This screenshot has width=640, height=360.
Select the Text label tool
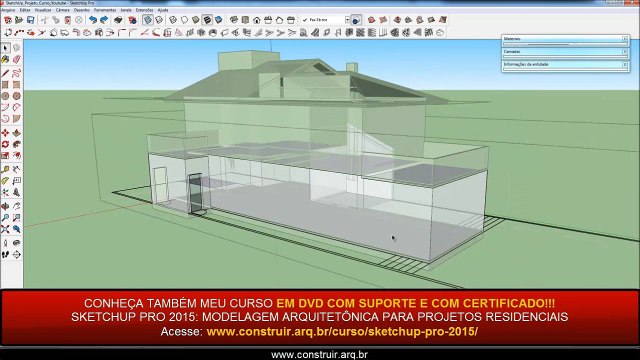click(16, 181)
